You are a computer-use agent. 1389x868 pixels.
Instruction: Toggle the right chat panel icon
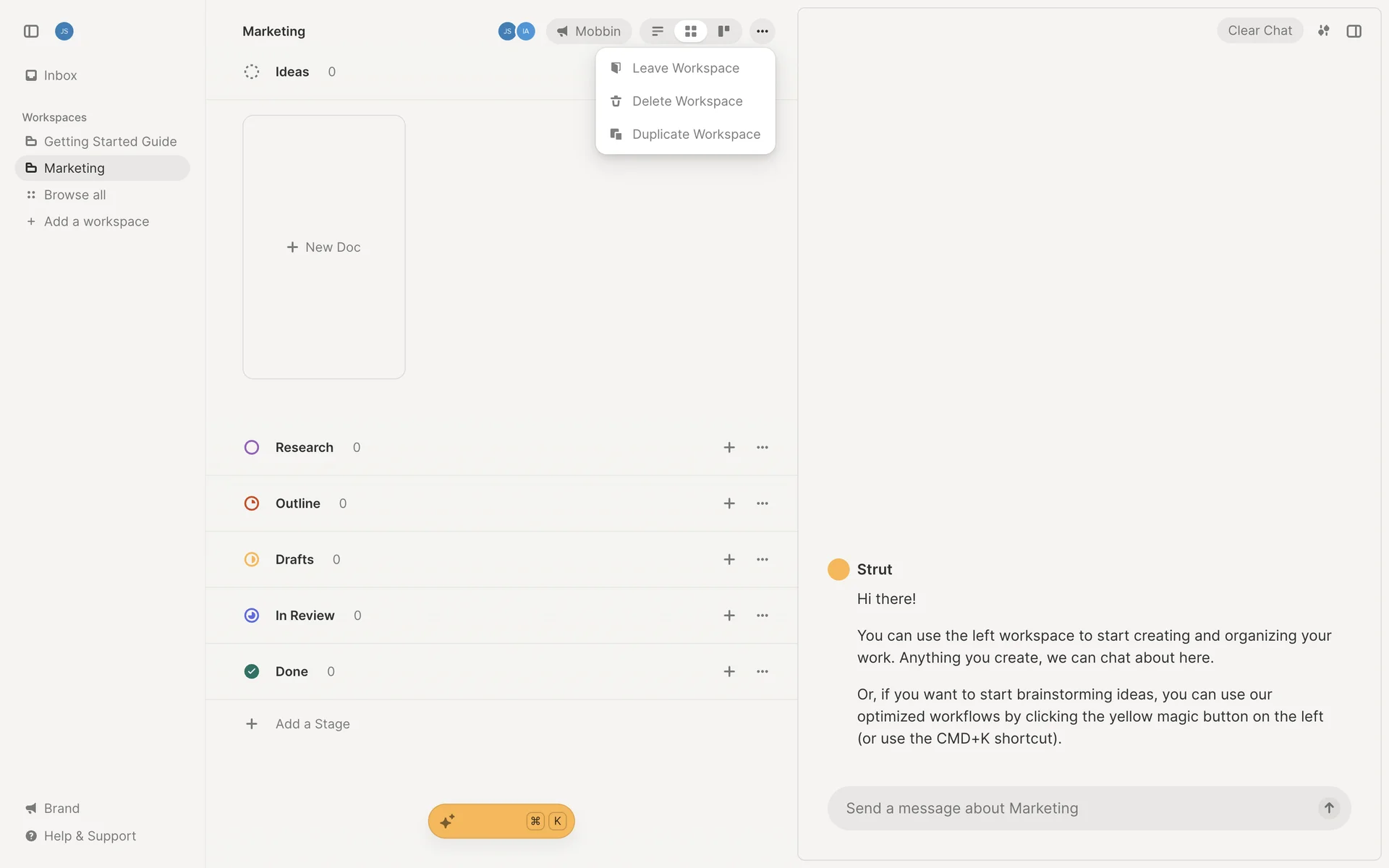(x=1354, y=31)
